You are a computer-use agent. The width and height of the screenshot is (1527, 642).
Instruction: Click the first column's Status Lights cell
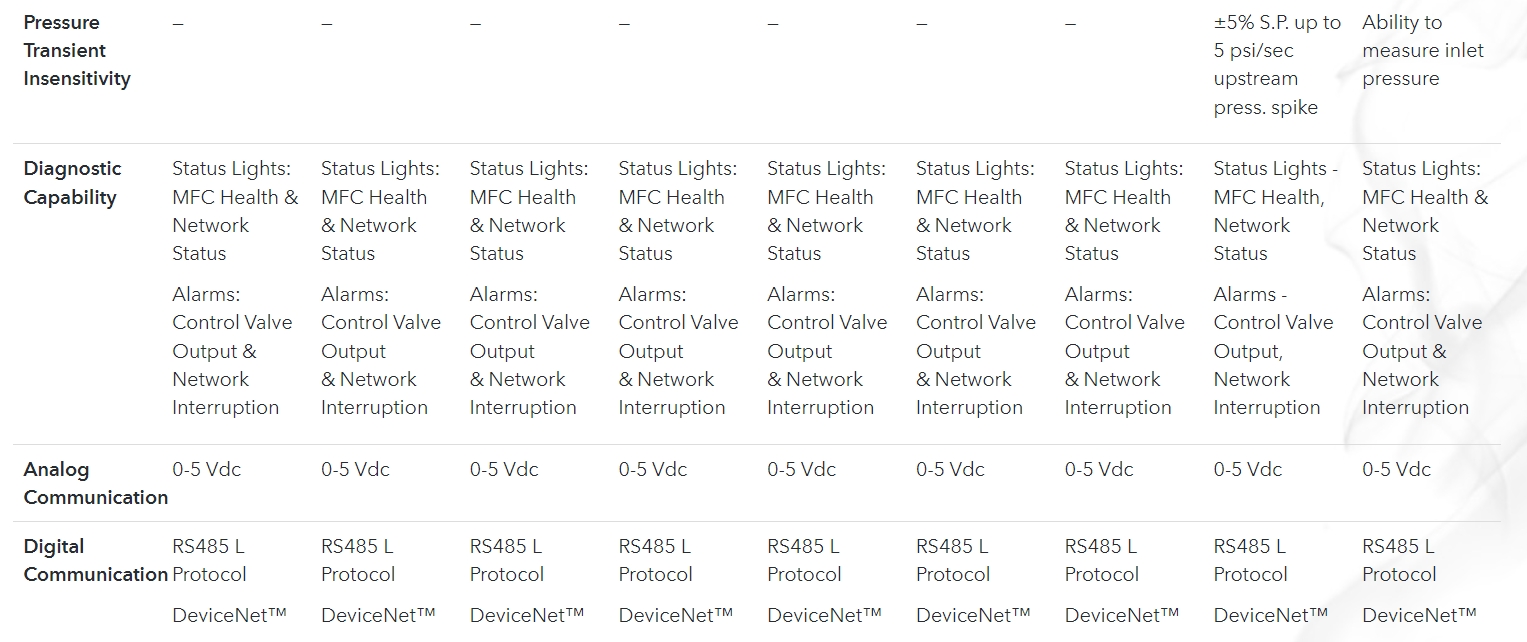tap(235, 211)
